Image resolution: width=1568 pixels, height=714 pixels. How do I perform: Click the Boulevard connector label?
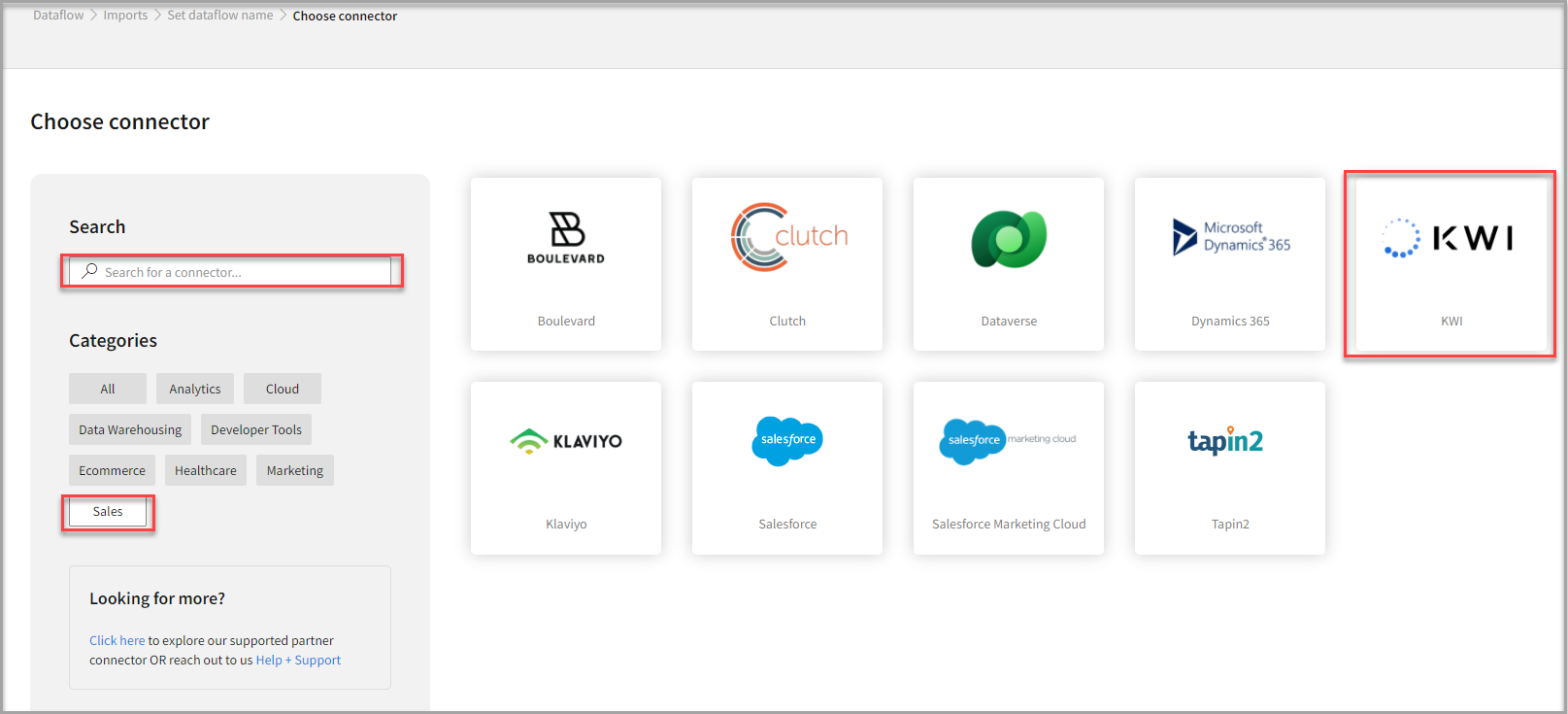(x=566, y=321)
